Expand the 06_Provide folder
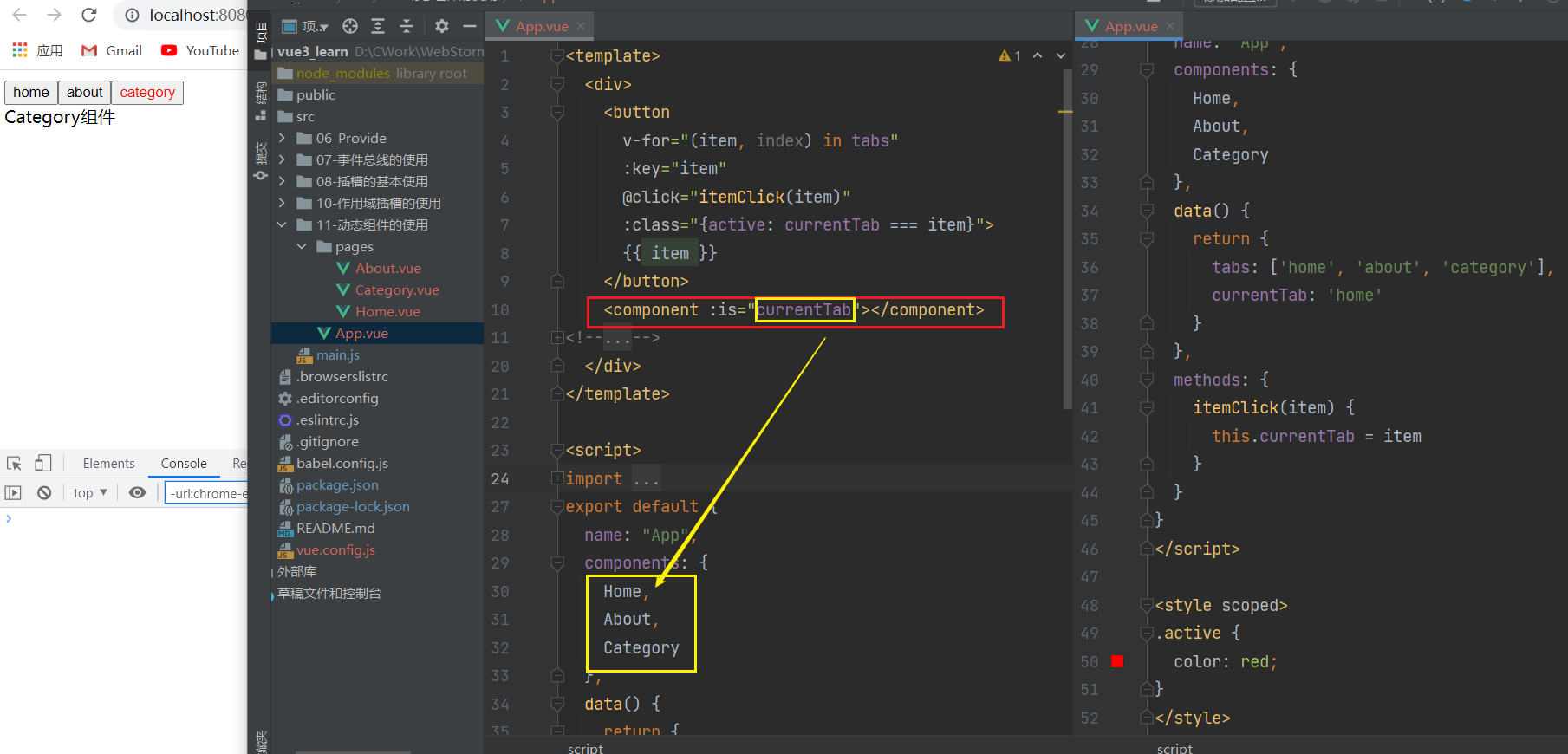Viewport: 1568px width, 754px height. pyautogui.click(x=282, y=138)
